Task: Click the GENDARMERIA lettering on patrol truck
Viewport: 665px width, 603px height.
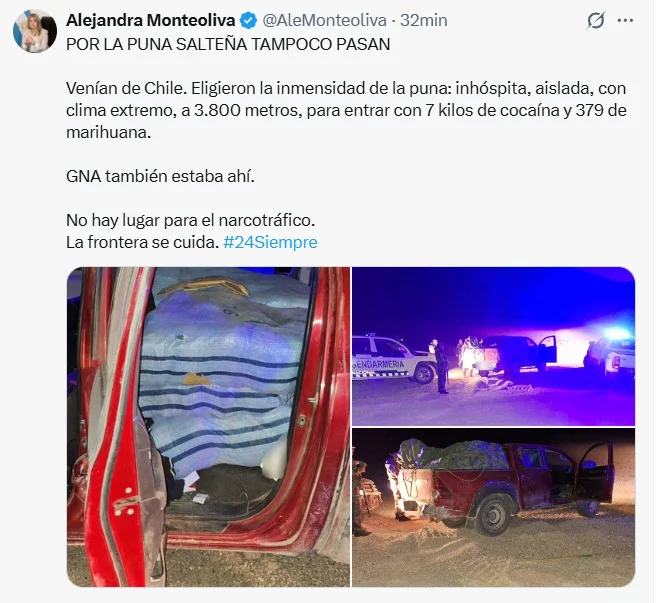Action: (379, 365)
